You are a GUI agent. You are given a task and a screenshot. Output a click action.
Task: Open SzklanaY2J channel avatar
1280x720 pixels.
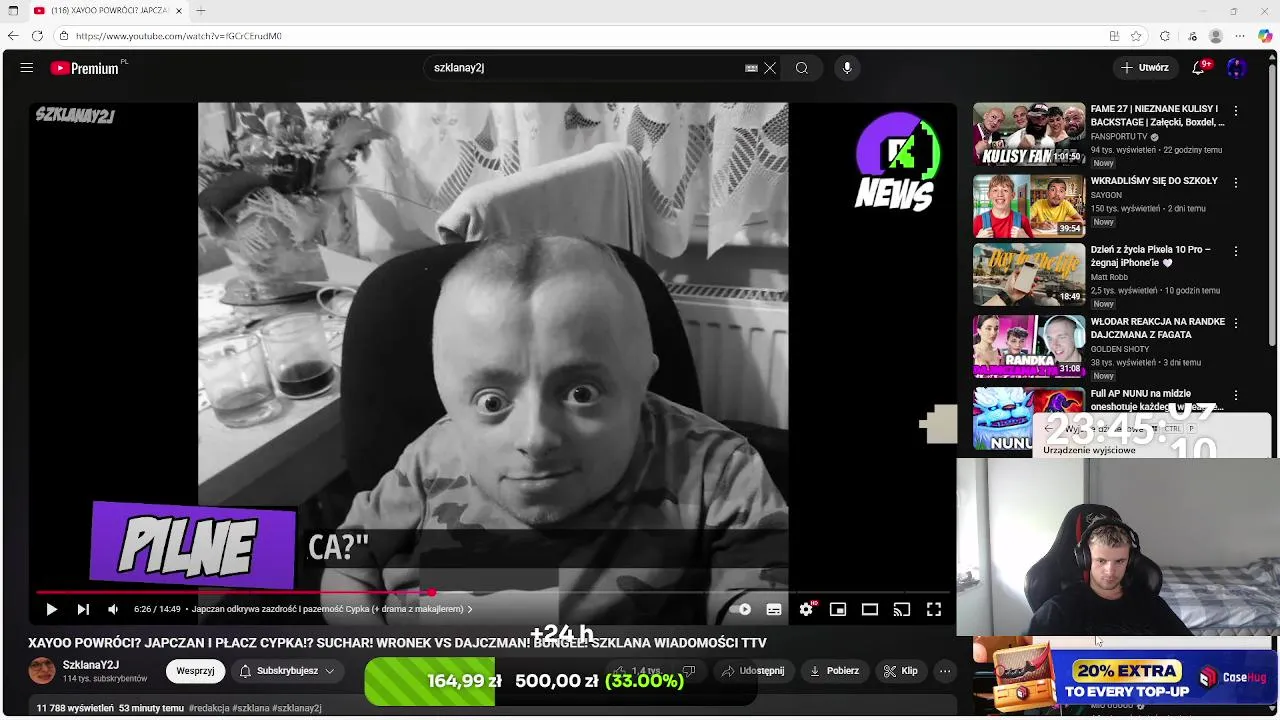42,671
